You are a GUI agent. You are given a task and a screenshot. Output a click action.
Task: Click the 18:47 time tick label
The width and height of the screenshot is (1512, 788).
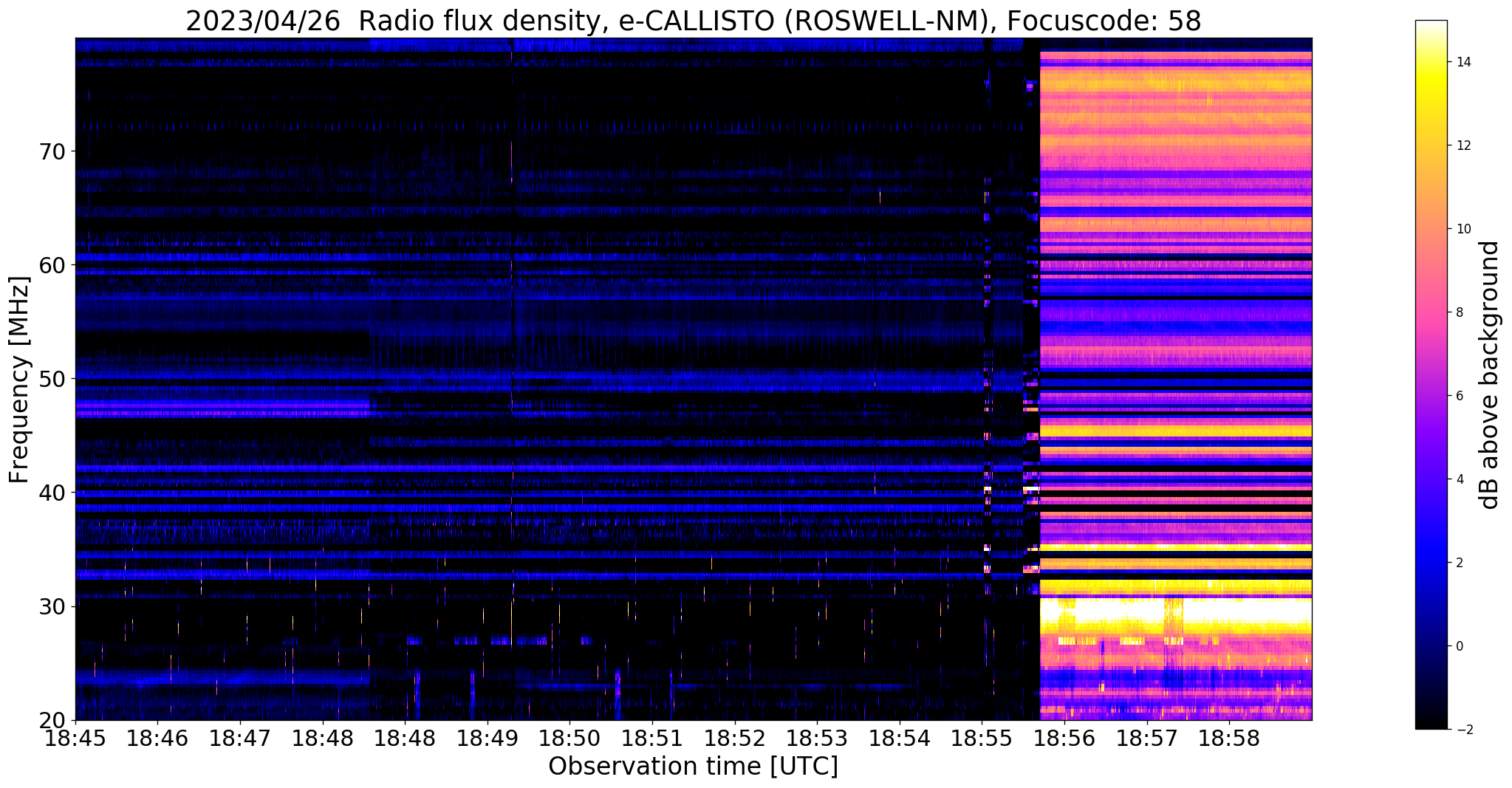pos(240,739)
